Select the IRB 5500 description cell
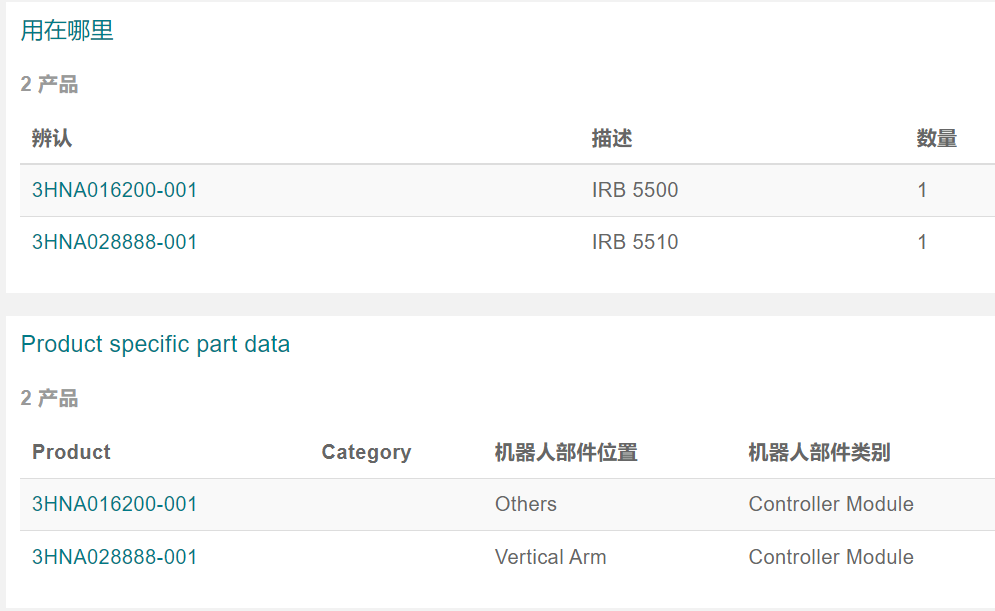 click(634, 190)
